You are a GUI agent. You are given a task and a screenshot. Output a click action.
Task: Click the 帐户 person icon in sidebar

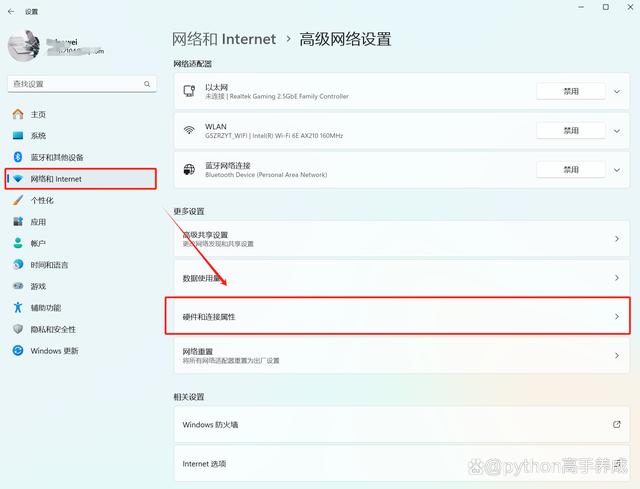tap(18, 243)
